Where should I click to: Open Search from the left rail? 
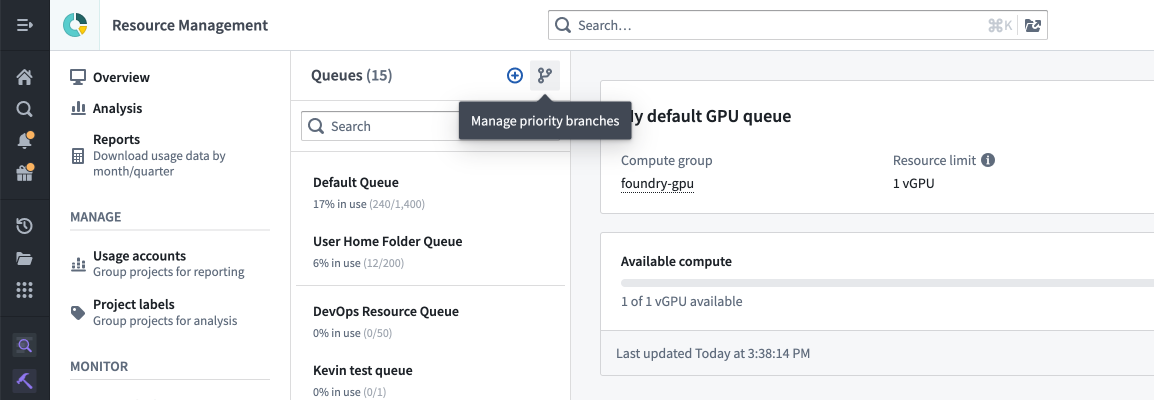24,110
